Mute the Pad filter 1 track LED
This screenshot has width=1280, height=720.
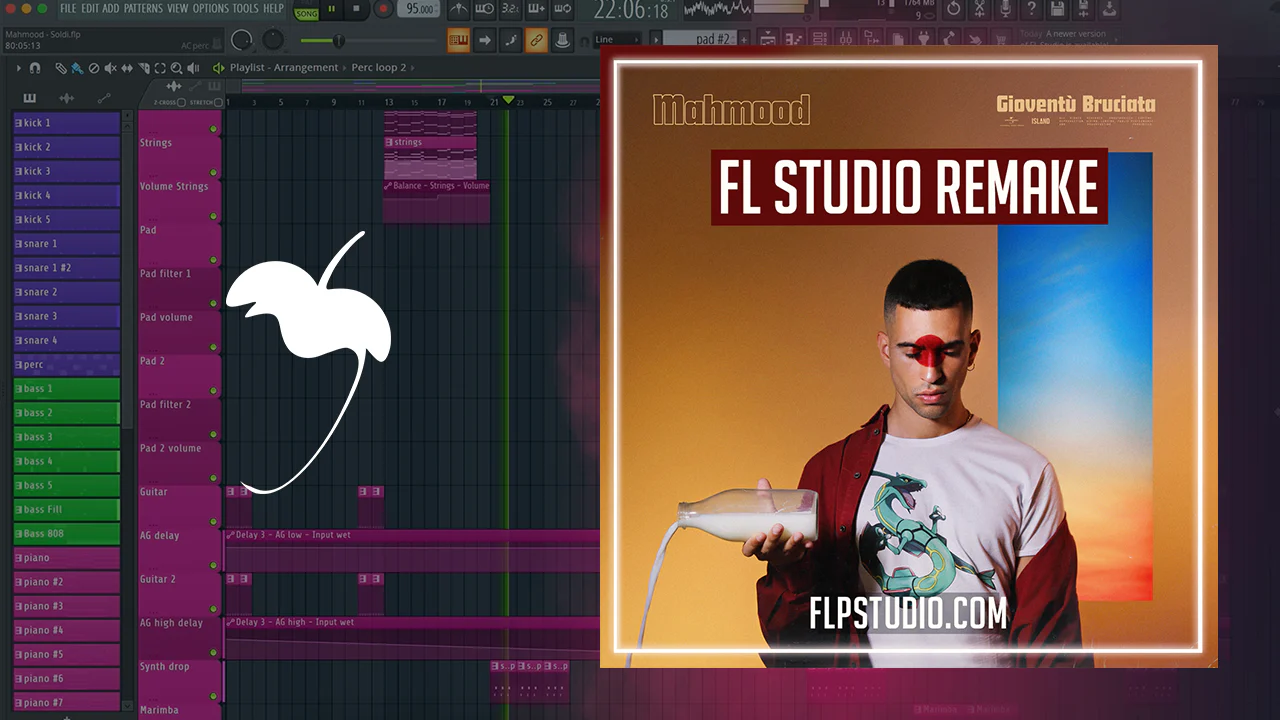tap(213, 303)
